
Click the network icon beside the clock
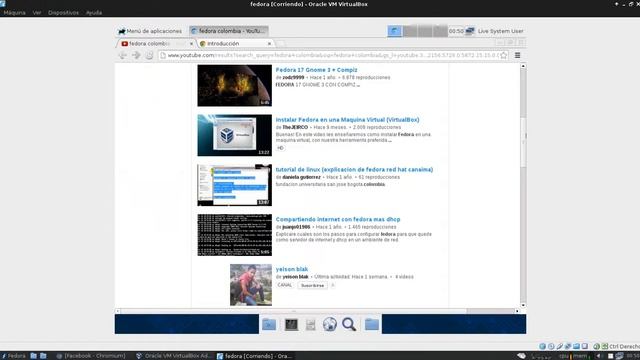pos(470,31)
